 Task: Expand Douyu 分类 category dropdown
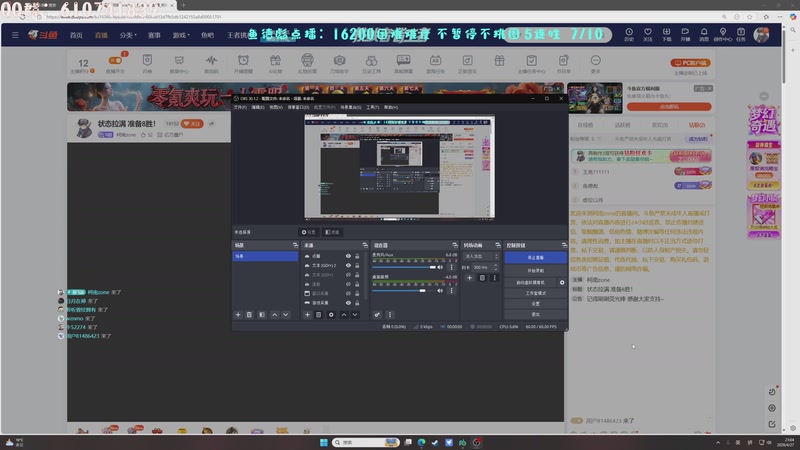(128, 35)
